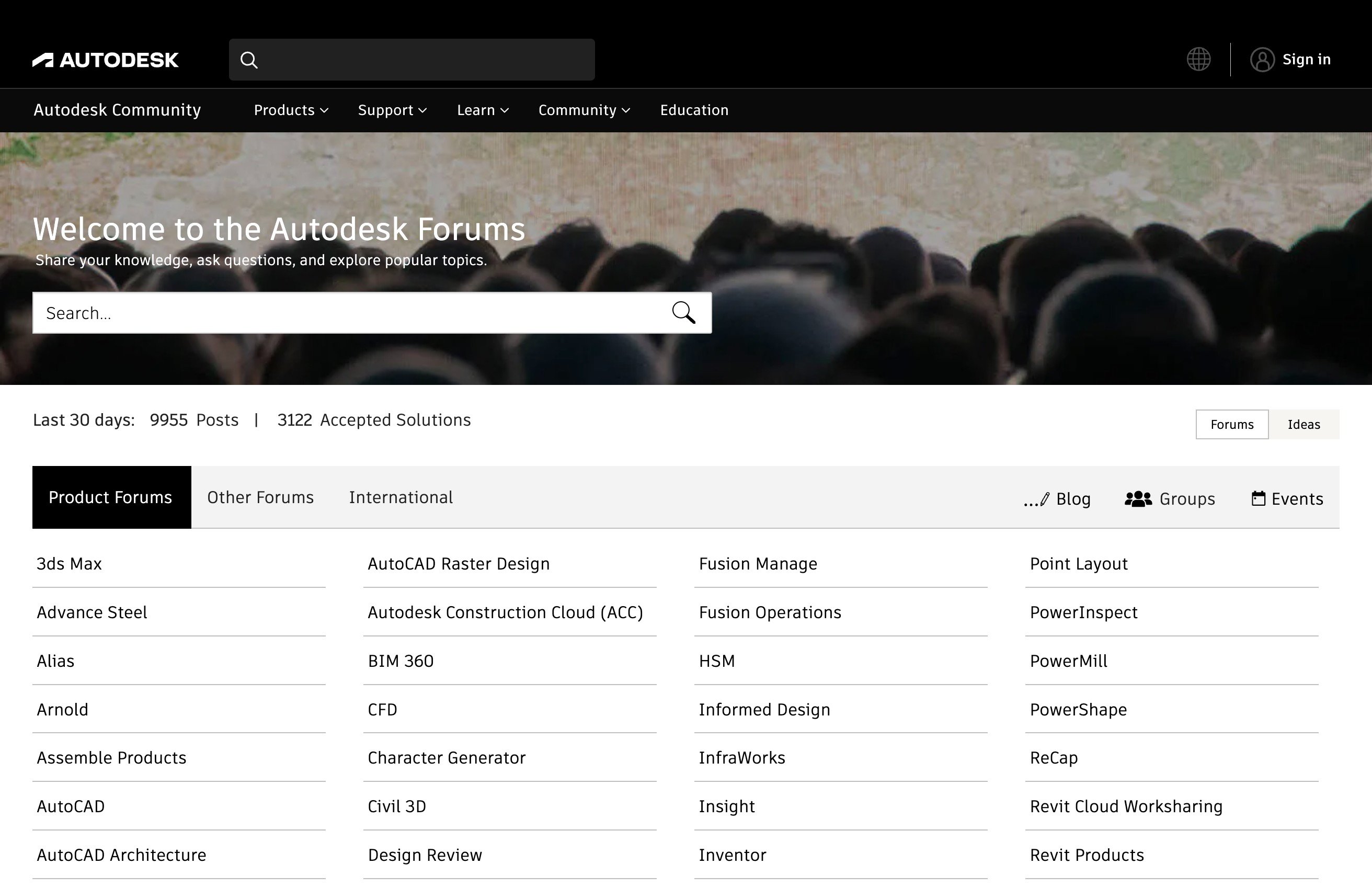The width and height of the screenshot is (1372, 887).
Task: Click the 3122 Accepted Solutions text
Action: point(374,420)
